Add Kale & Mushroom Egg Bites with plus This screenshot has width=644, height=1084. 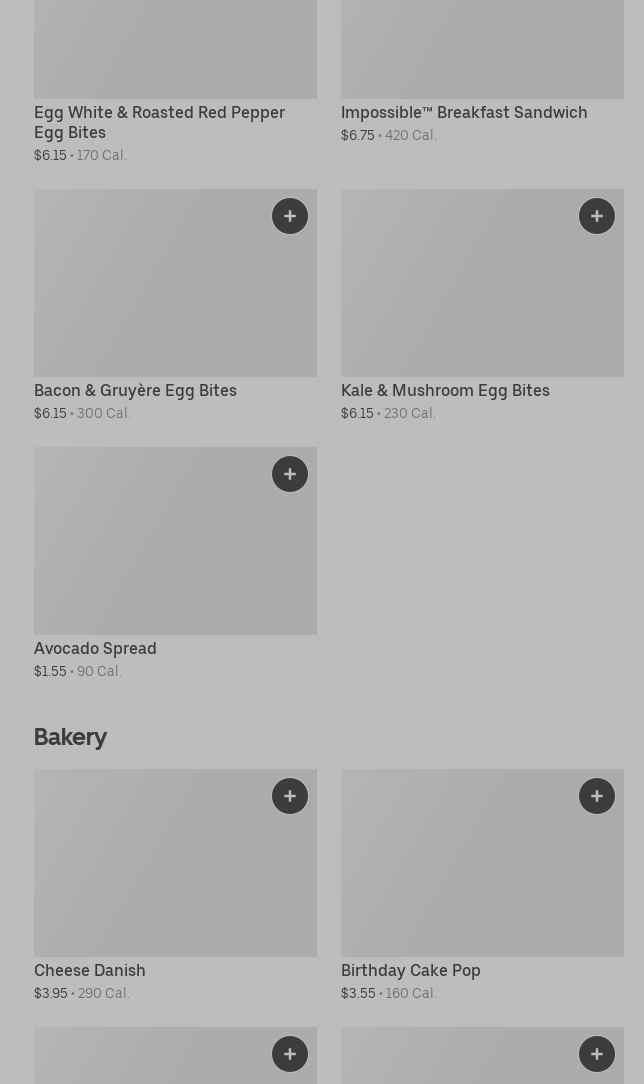tap(597, 216)
